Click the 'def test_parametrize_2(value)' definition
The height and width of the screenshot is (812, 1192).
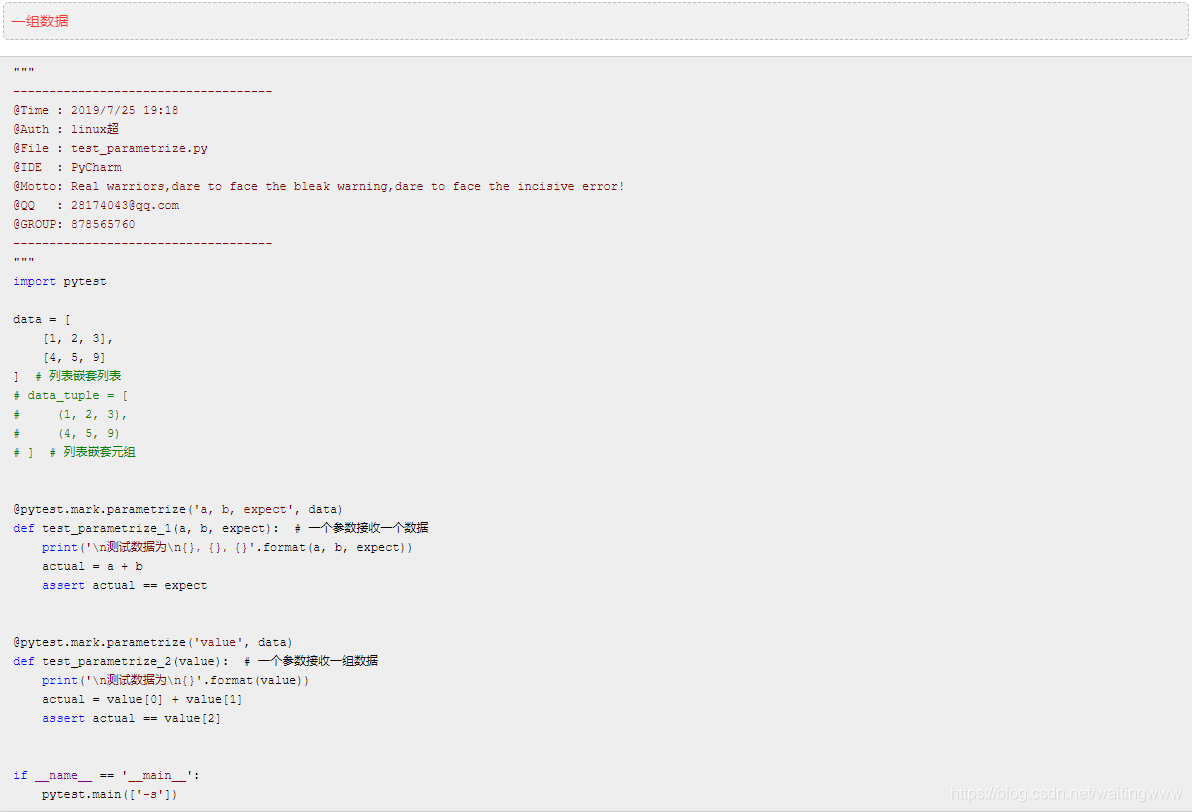[121, 661]
